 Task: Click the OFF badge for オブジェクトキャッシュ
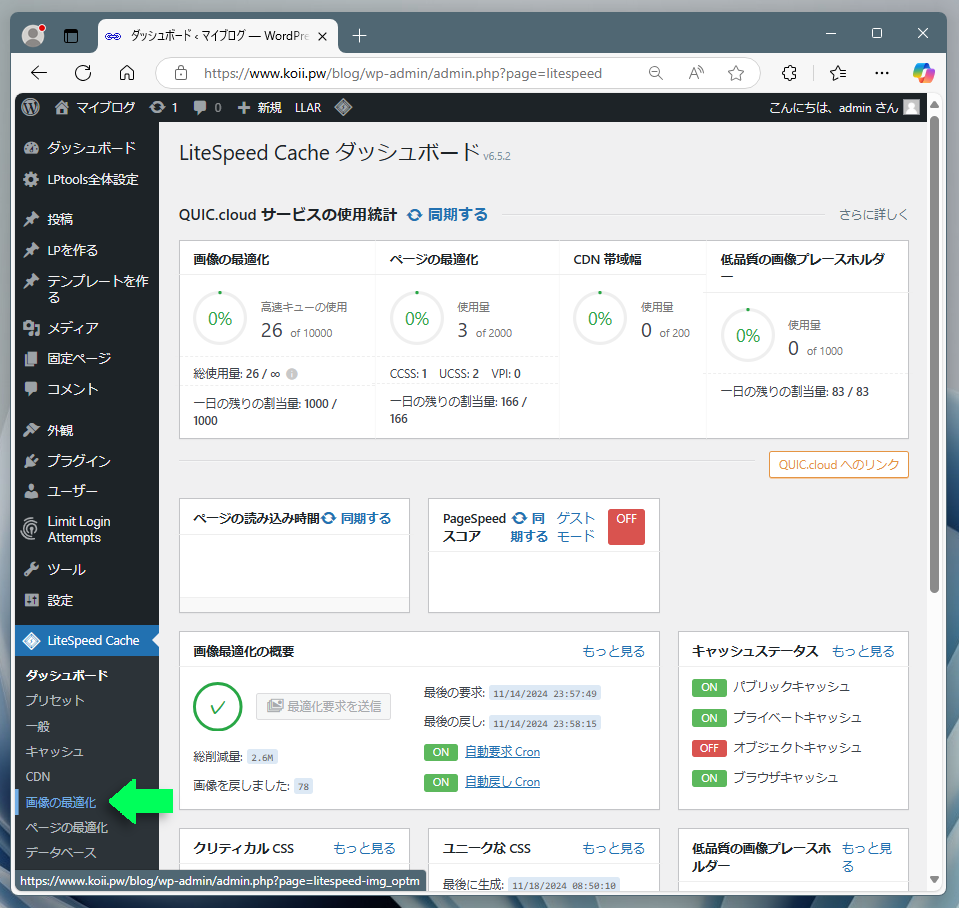point(709,748)
